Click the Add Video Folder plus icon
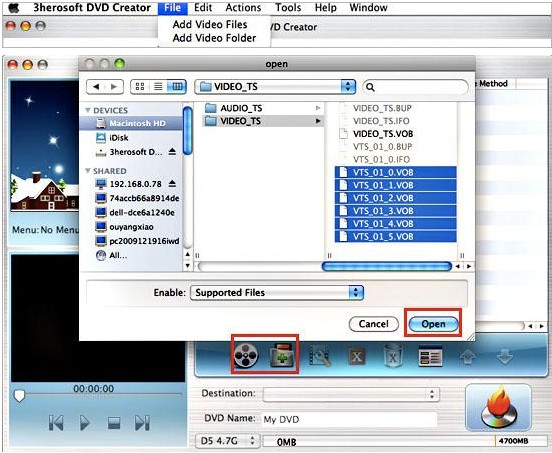This screenshot has width=552, height=453. tap(282, 355)
